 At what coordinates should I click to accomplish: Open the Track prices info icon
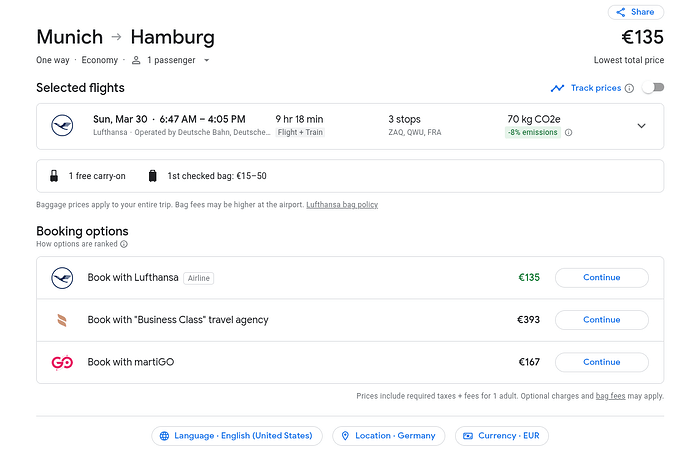point(629,88)
